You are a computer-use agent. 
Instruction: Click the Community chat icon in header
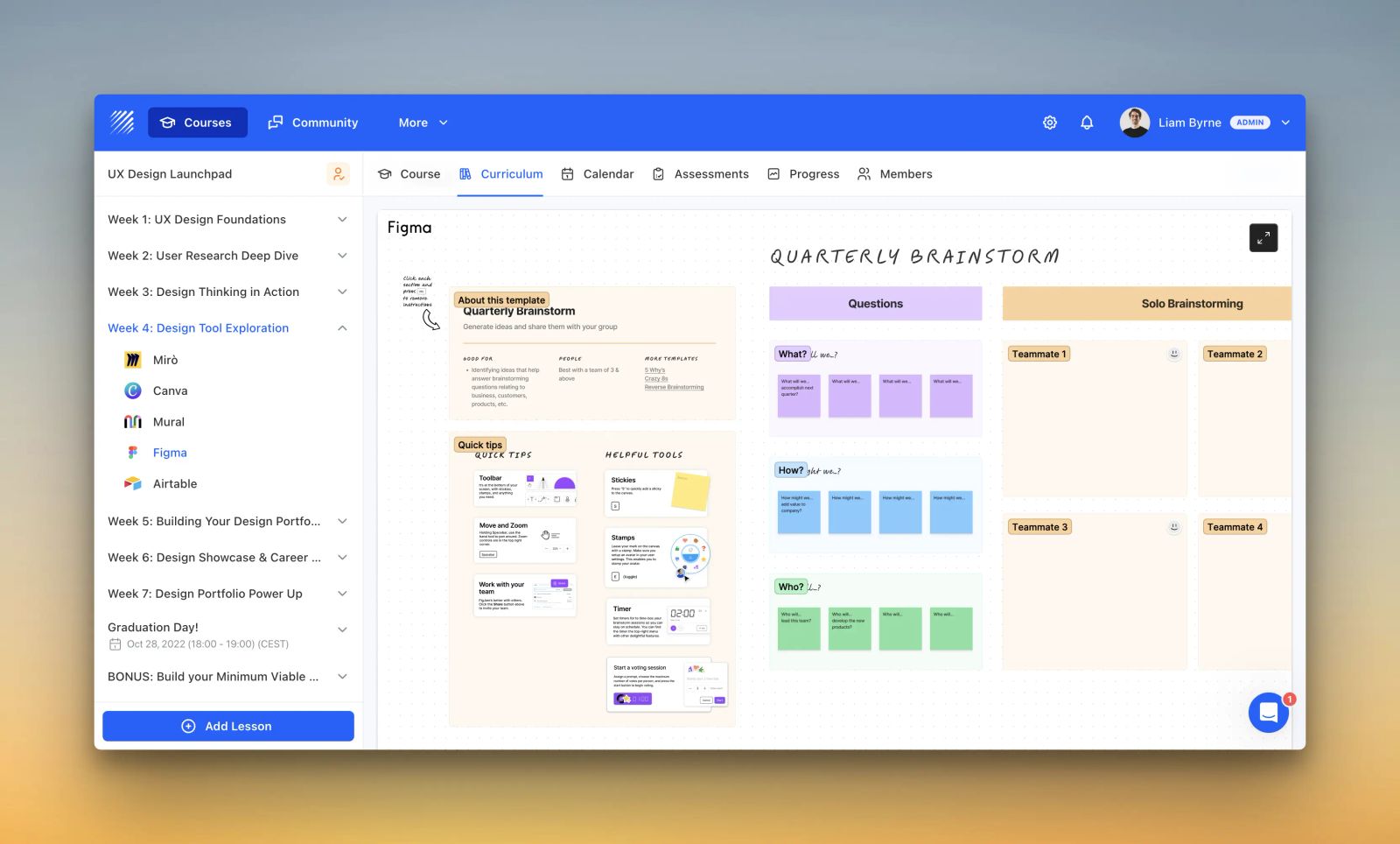[x=276, y=123]
